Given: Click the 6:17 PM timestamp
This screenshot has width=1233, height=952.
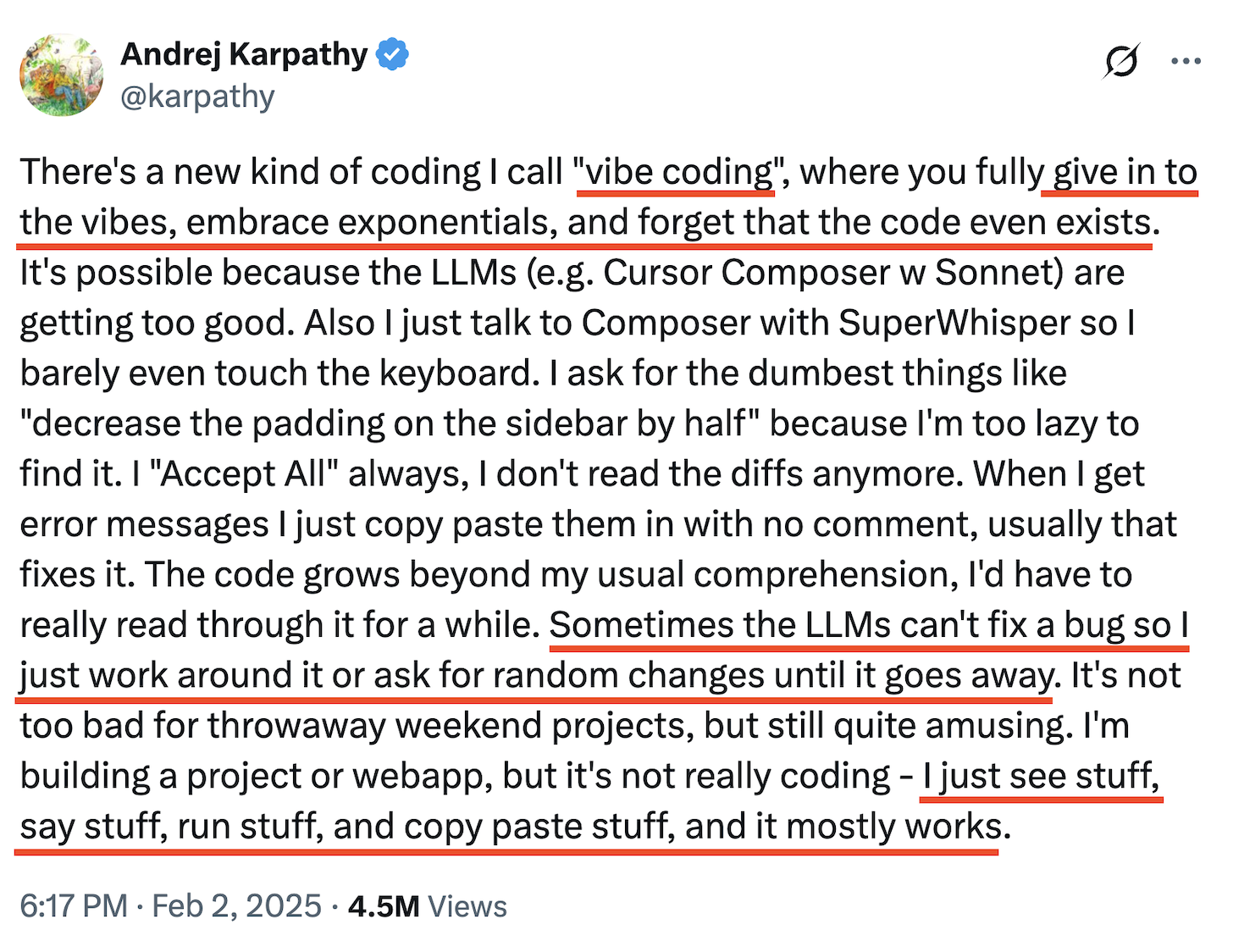Looking at the screenshot, I should [x=74, y=906].
